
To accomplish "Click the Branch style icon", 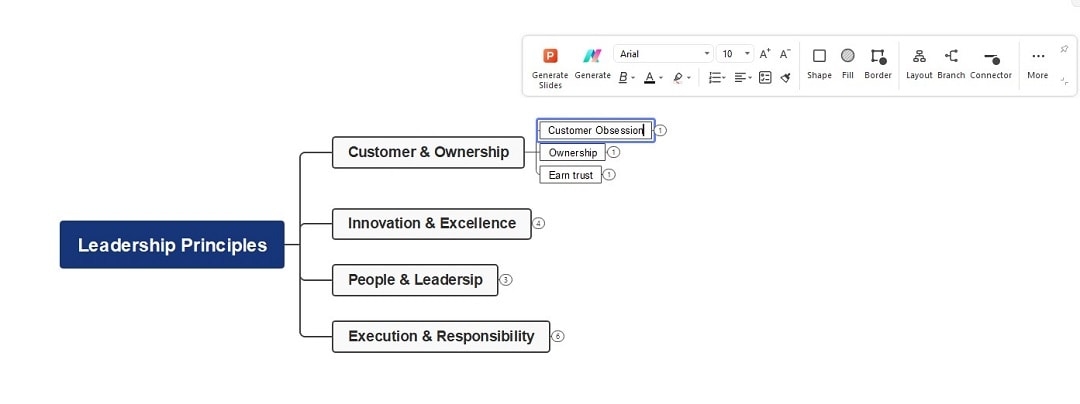I will (x=951, y=56).
